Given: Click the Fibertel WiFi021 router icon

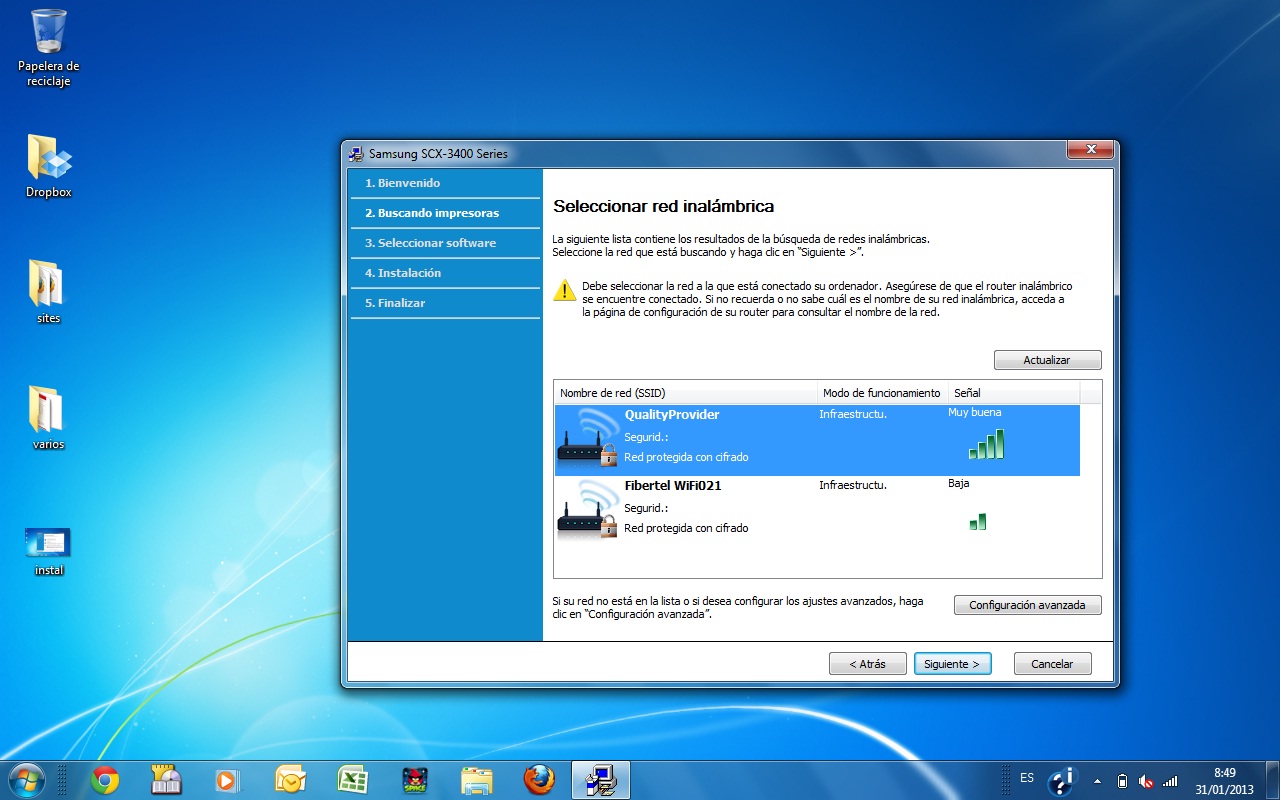Looking at the screenshot, I should pyautogui.click(x=587, y=510).
